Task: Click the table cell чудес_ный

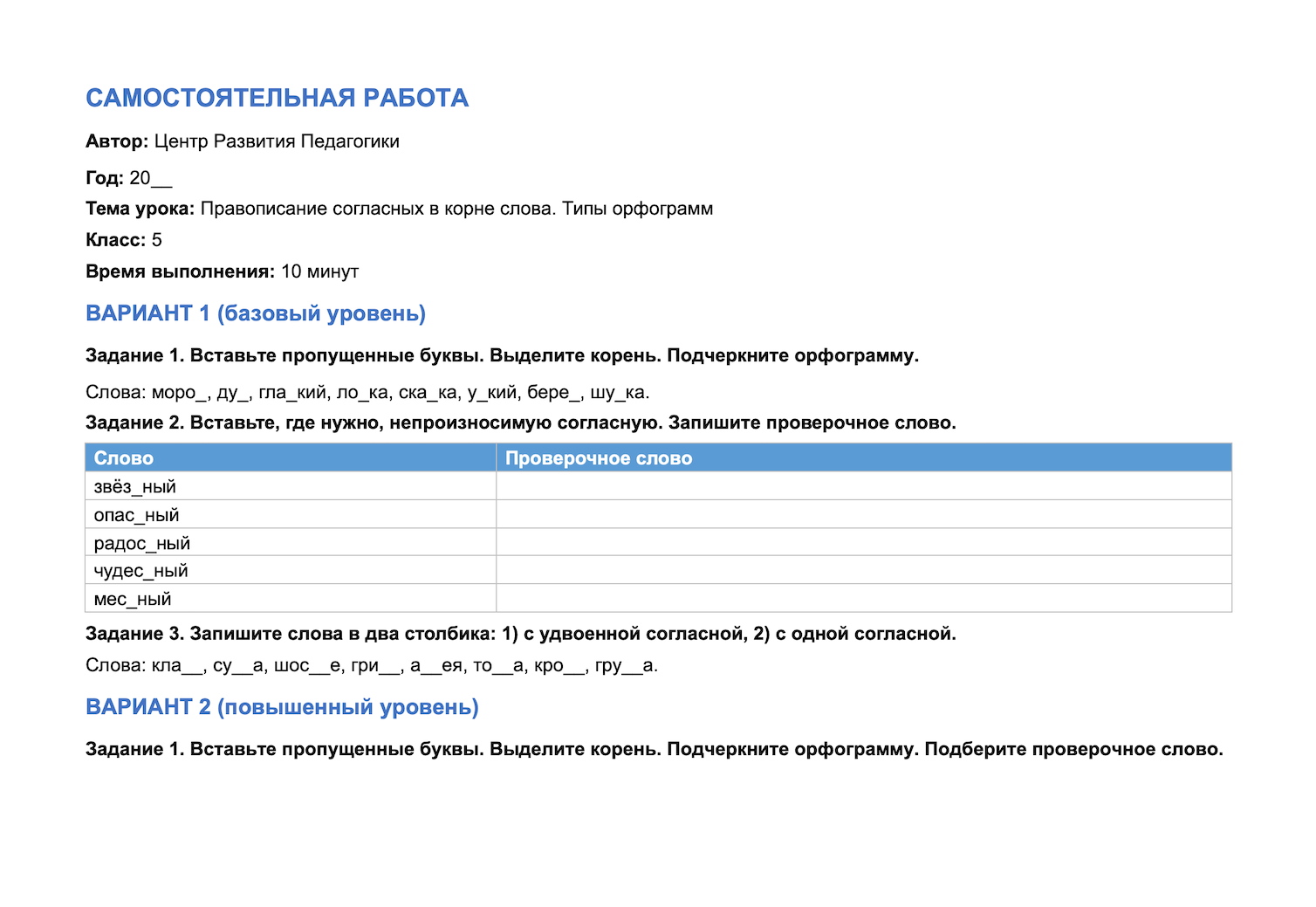Action: [x=291, y=570]
